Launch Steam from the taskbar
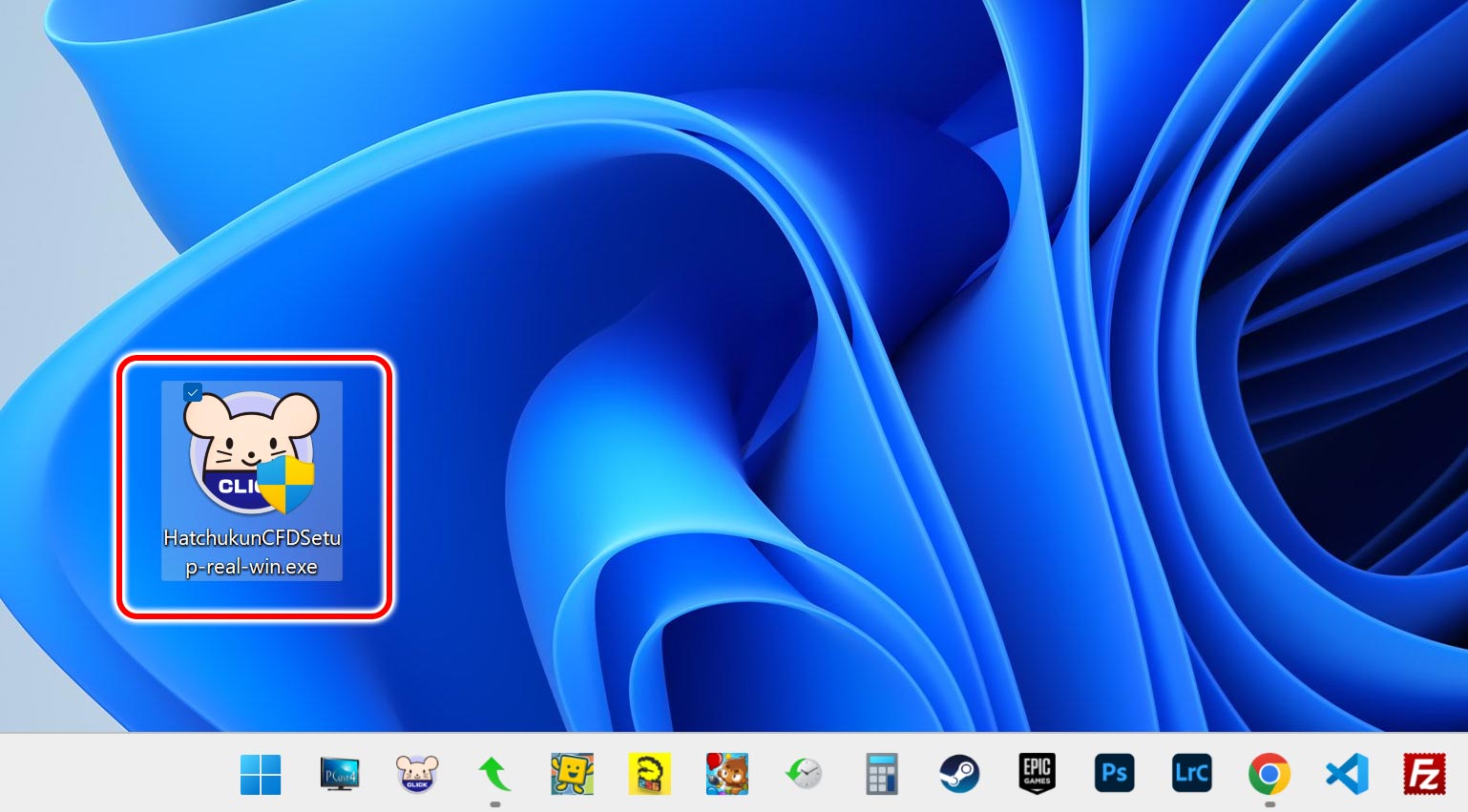The height and width of the screenshot is (812, 1468). [x=959, y=774]
